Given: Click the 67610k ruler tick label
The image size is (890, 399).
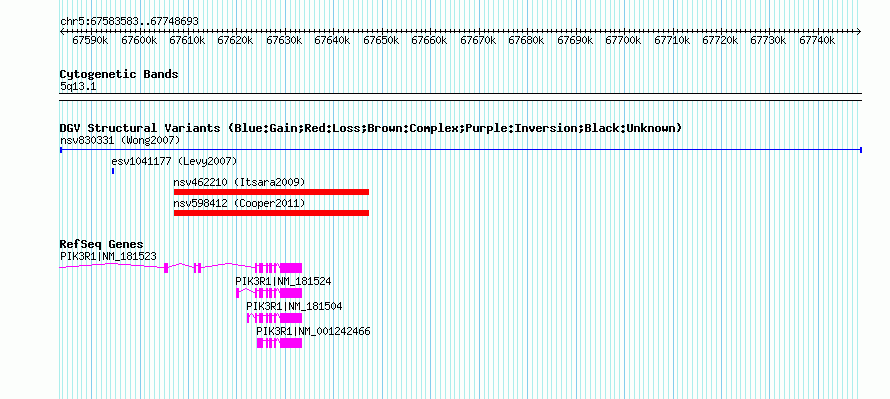Looking at the screenshot, I should pos(187,40).
